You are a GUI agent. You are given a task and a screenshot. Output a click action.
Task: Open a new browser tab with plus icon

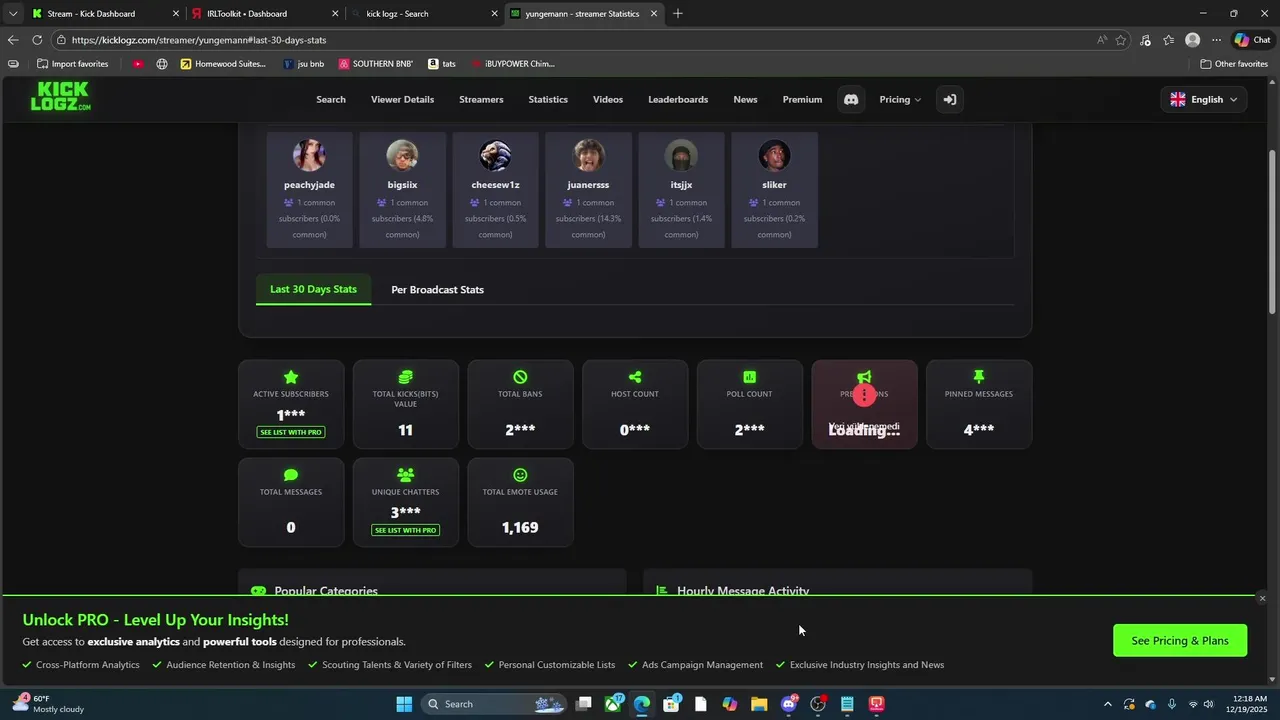678,14
